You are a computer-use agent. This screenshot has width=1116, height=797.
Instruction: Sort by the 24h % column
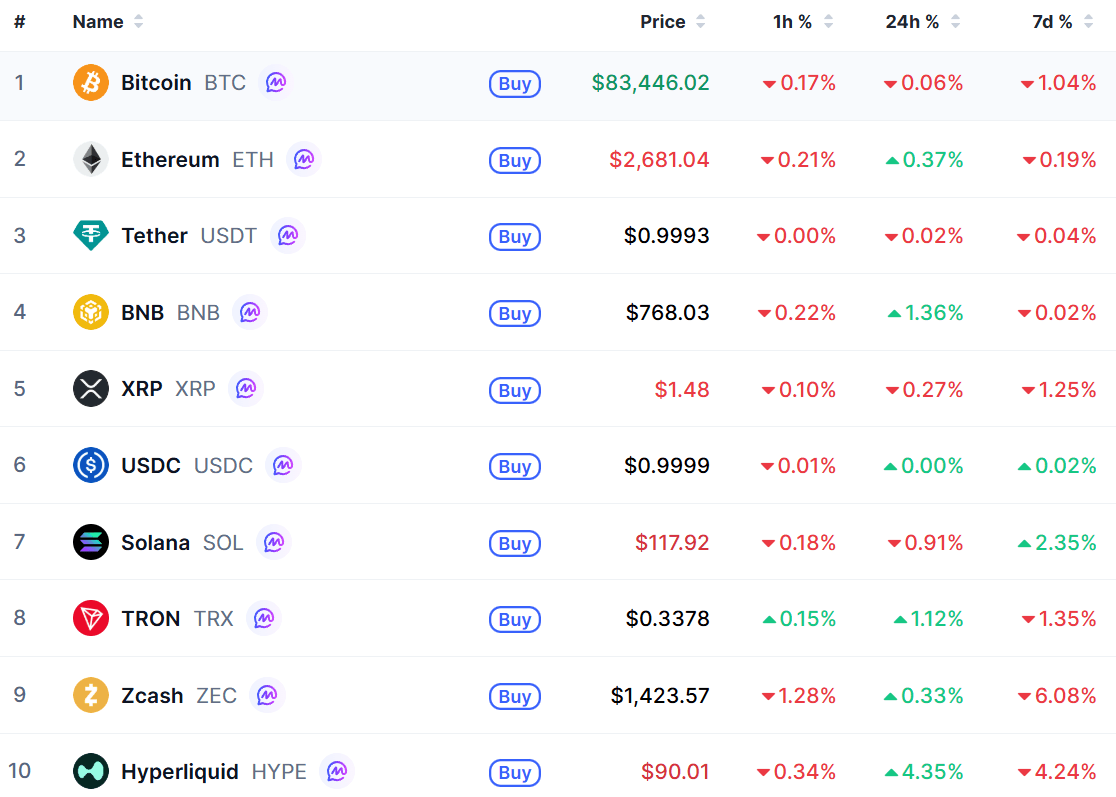(x=922, y=22)
